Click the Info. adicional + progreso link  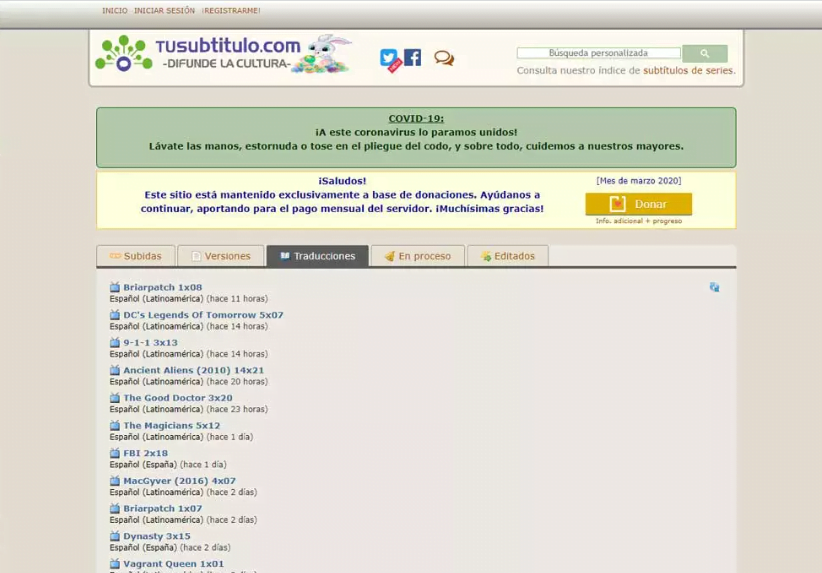pos(638,221)
